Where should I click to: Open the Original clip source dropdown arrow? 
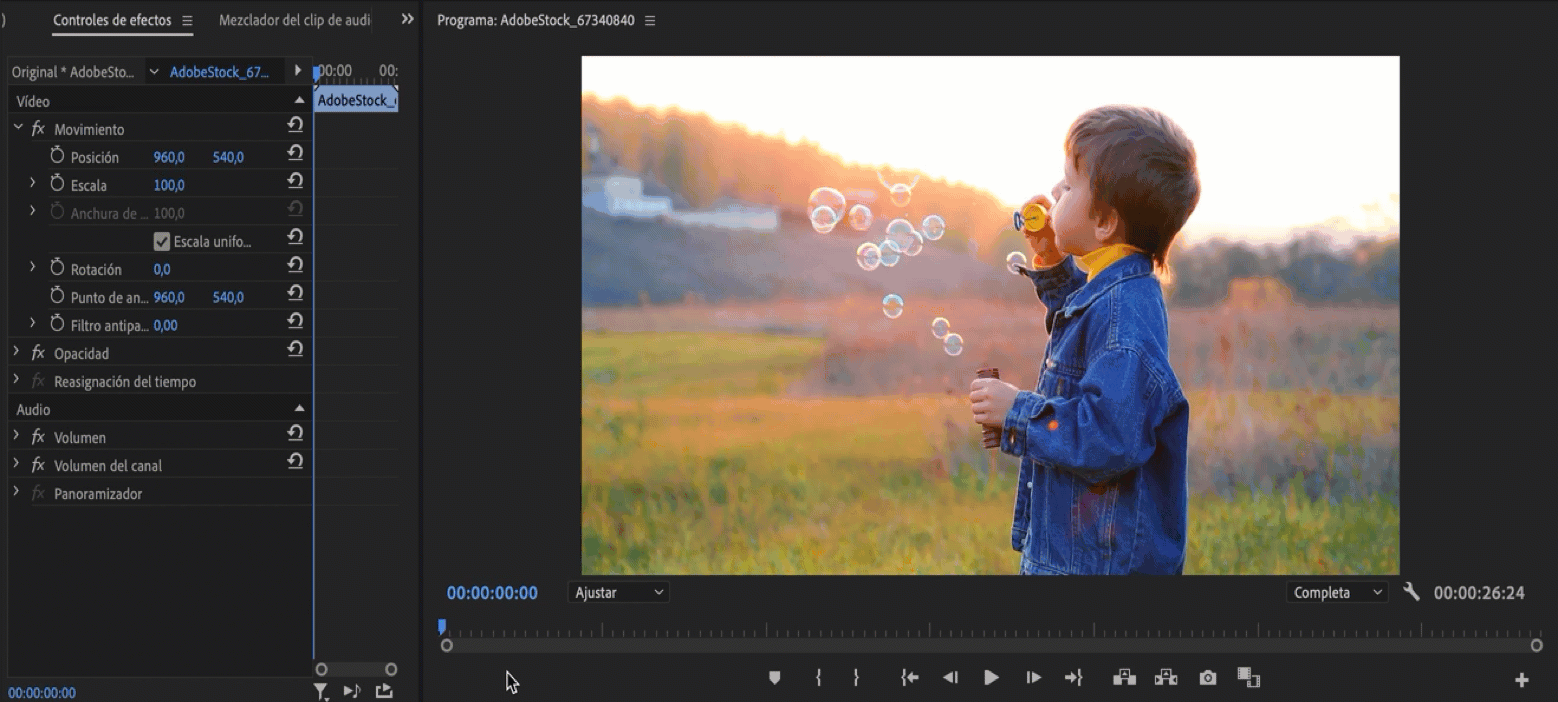pyautogui.click(x=153, y=72)
